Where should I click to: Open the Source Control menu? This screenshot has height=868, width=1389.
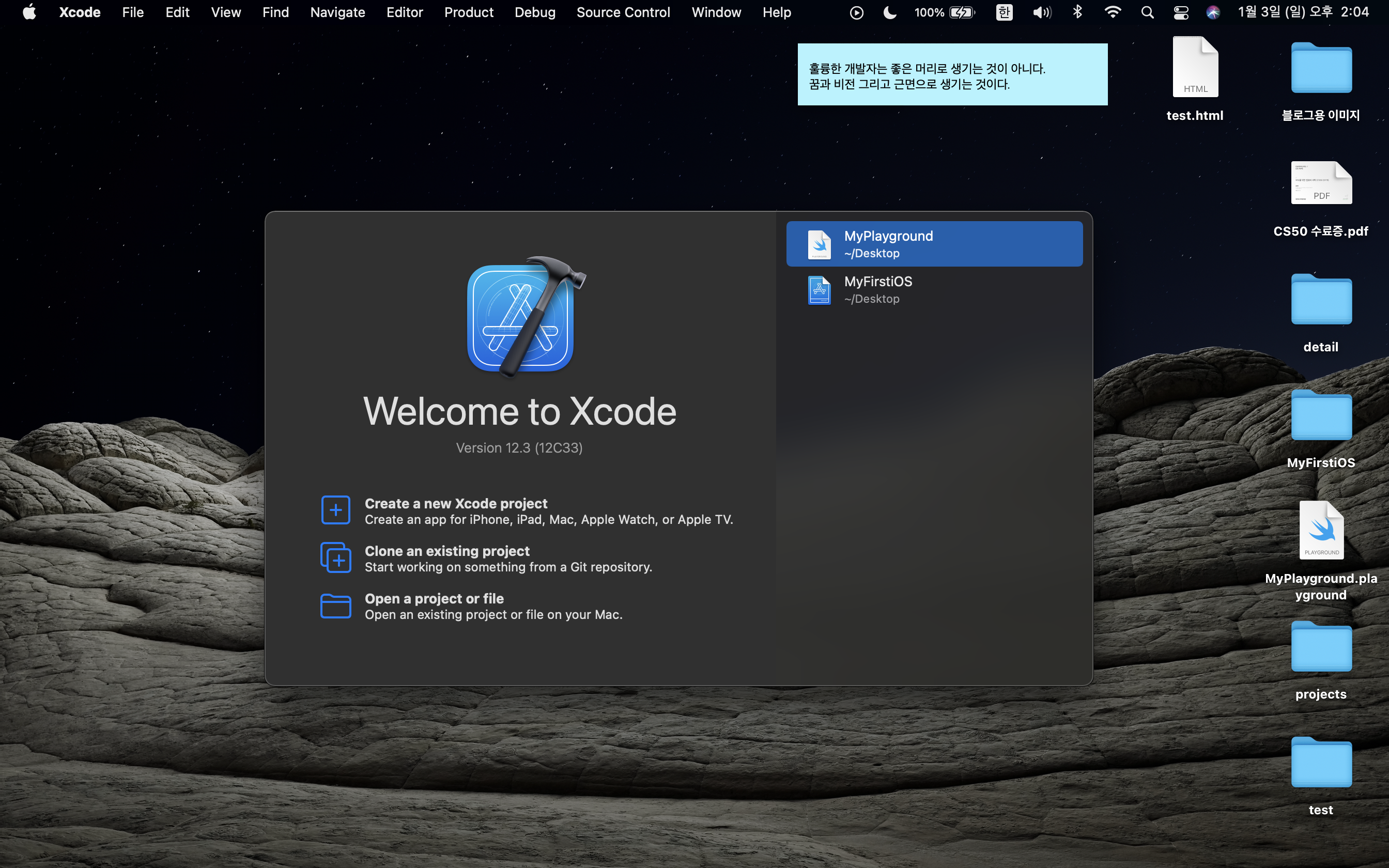click(x=623, y=12)
